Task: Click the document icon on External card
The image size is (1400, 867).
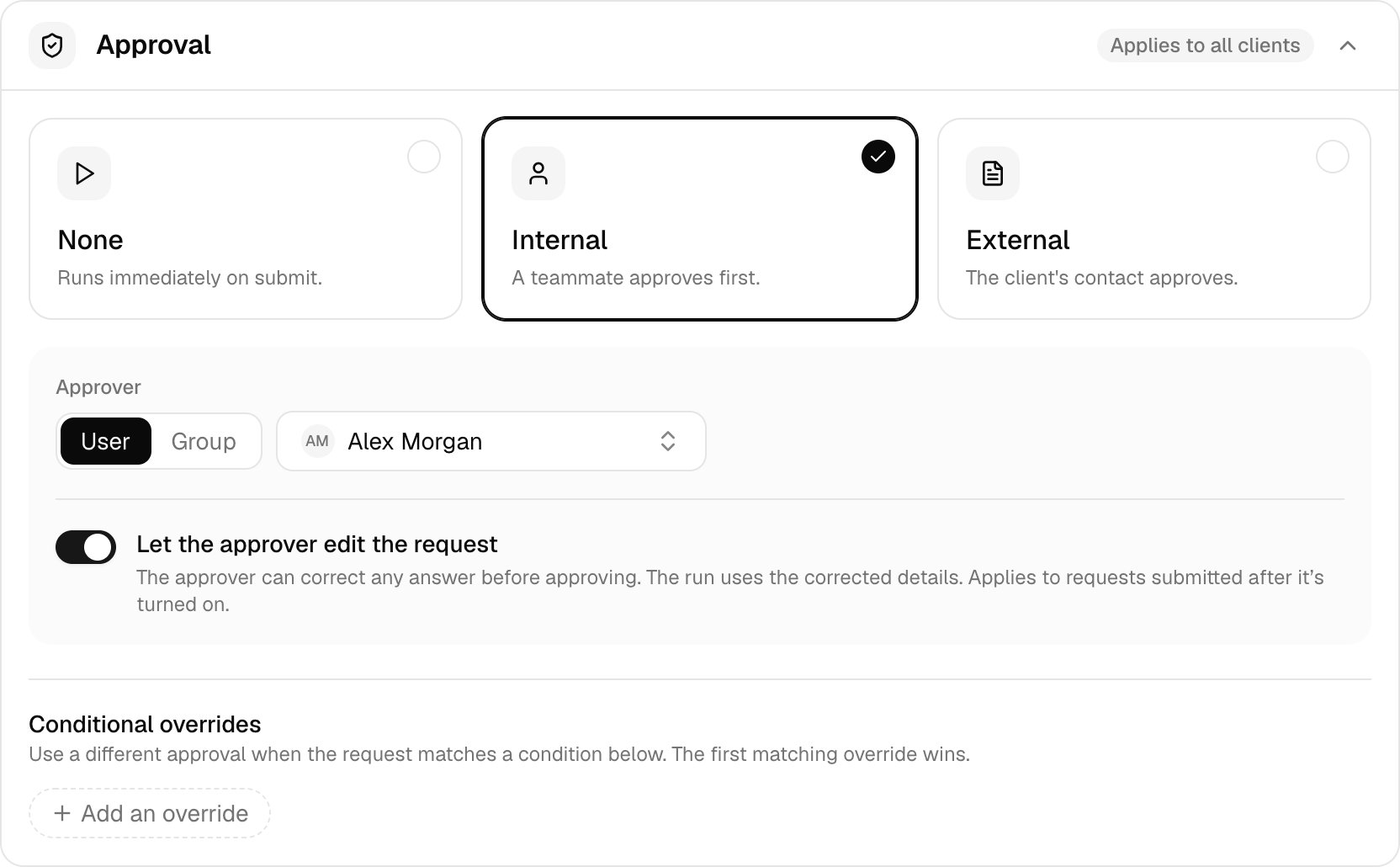Action: click(993, 173)
